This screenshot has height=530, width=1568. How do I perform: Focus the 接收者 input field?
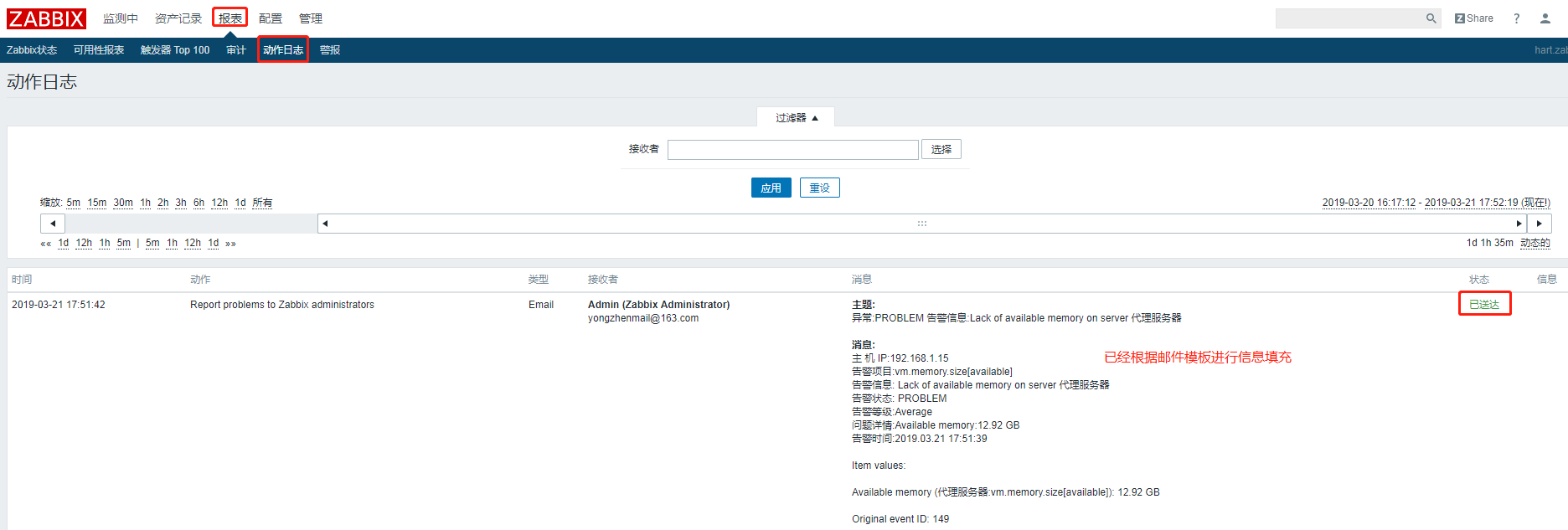[793, 149]
